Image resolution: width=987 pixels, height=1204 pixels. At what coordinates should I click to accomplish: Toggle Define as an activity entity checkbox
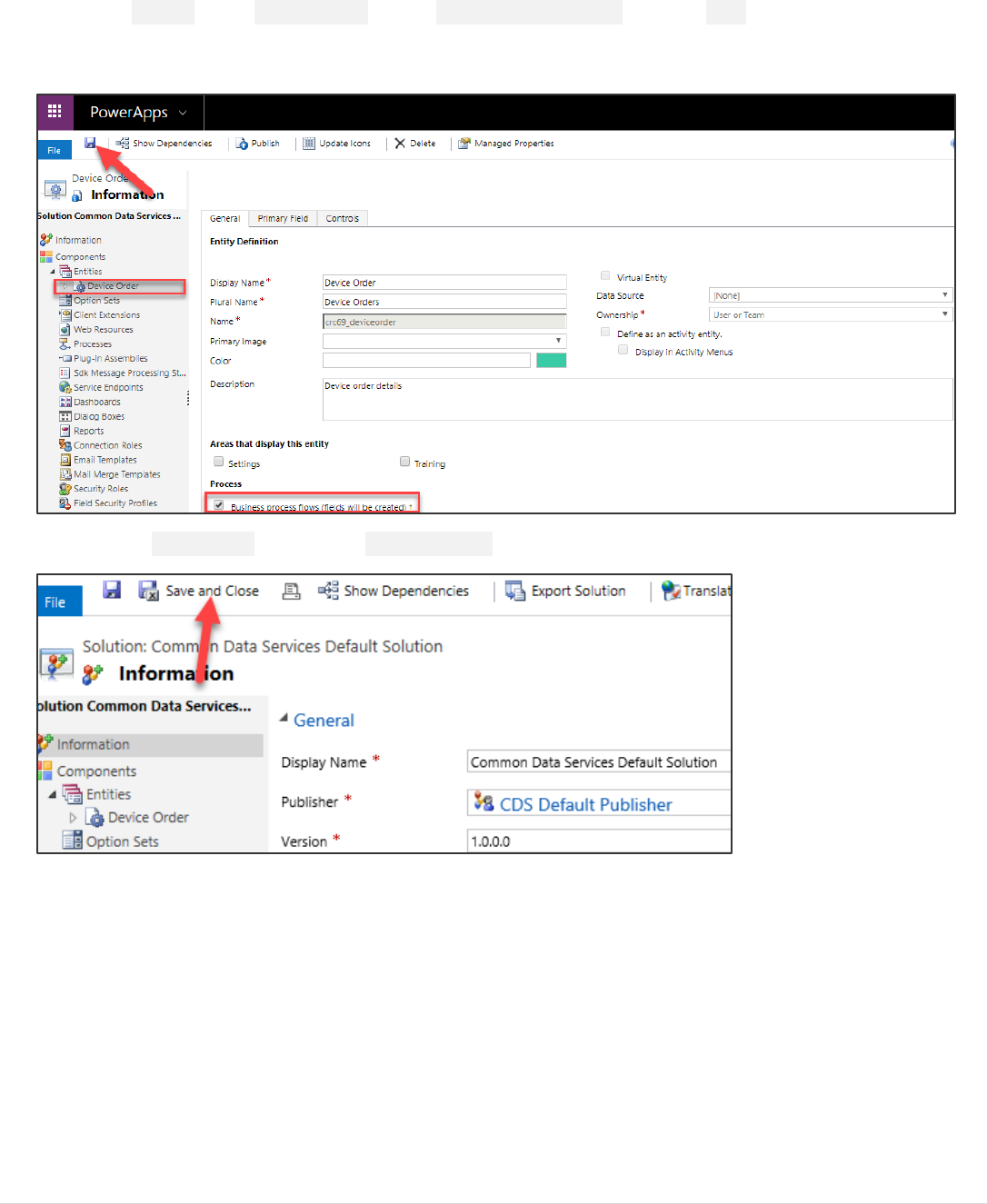coord(605,333)
